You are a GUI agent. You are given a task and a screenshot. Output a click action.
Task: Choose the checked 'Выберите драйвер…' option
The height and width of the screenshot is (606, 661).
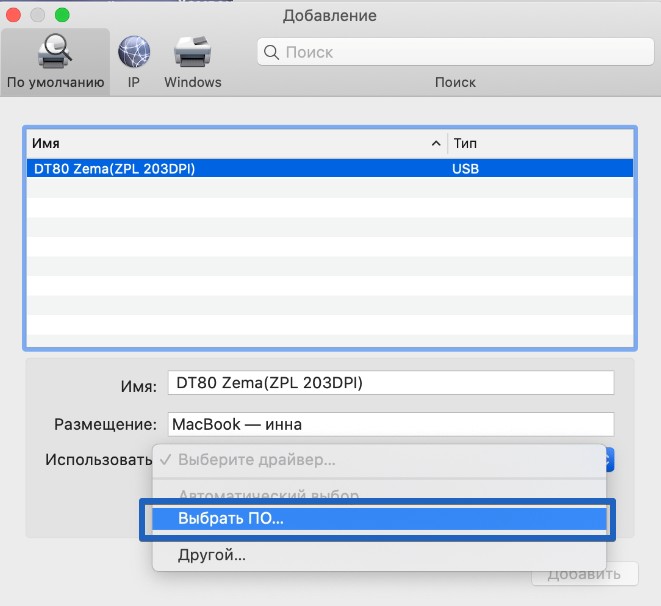coord(256,460)
